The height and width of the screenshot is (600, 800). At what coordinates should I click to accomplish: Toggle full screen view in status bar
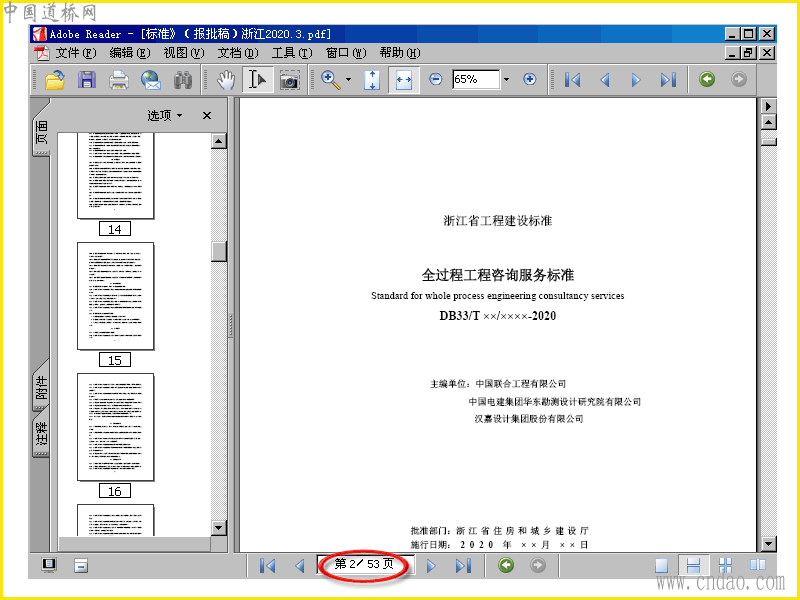tap(49, 565)
